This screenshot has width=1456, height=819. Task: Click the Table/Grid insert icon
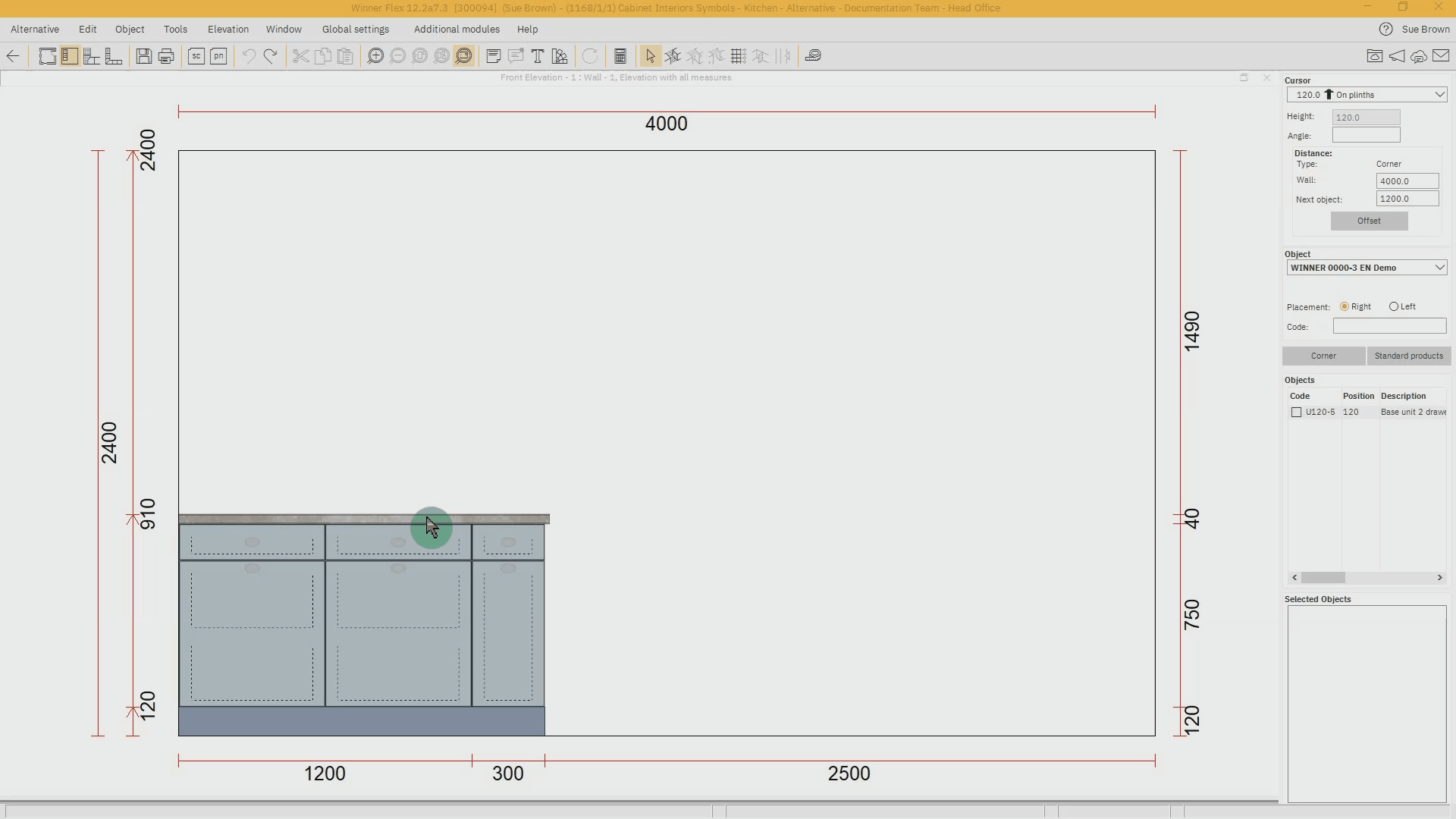click(x=737, y=55)
